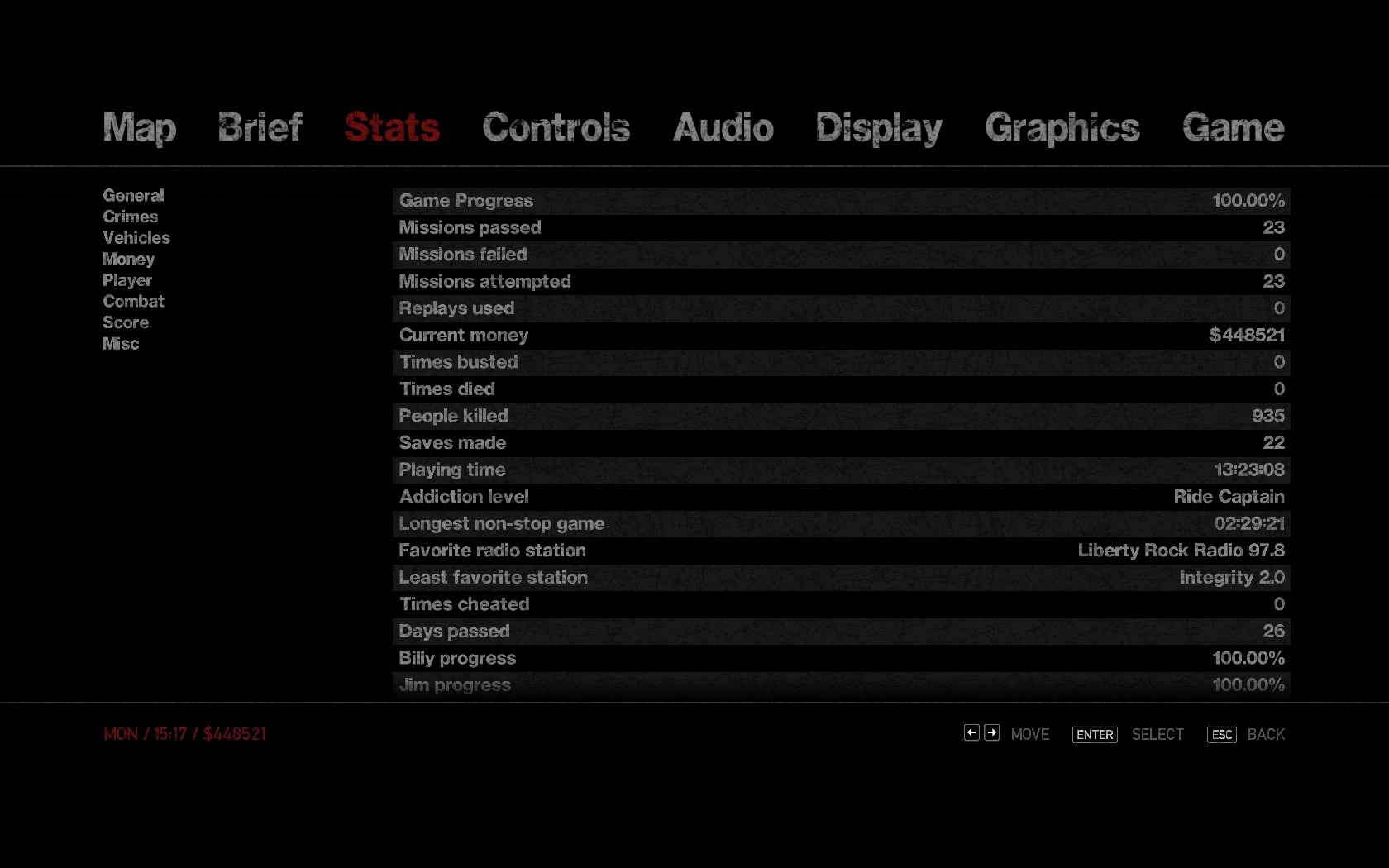Click the 13:23:08 playing time value
The image size is (1389, 868).
point(1249,470)
